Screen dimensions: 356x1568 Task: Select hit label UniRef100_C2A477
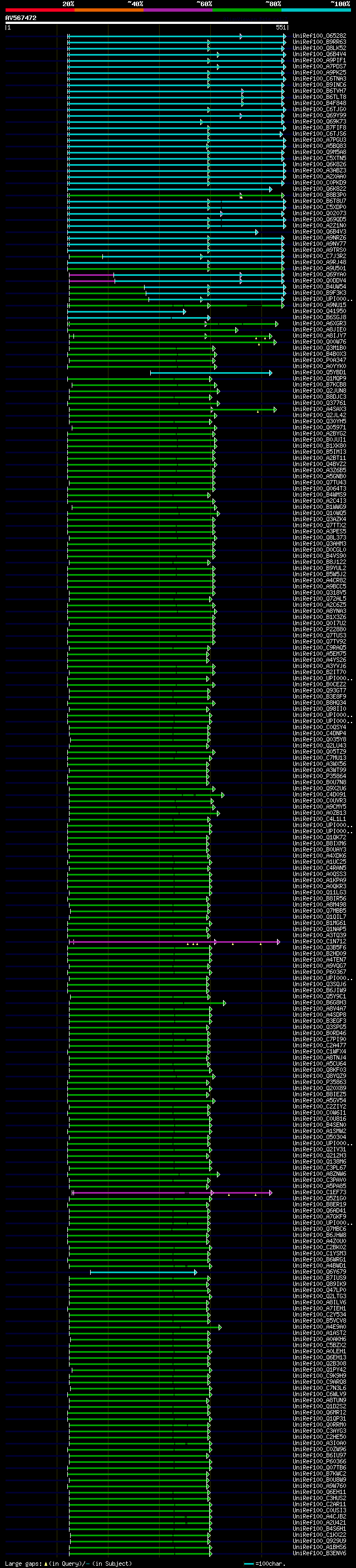click(x=319, y=1045)
